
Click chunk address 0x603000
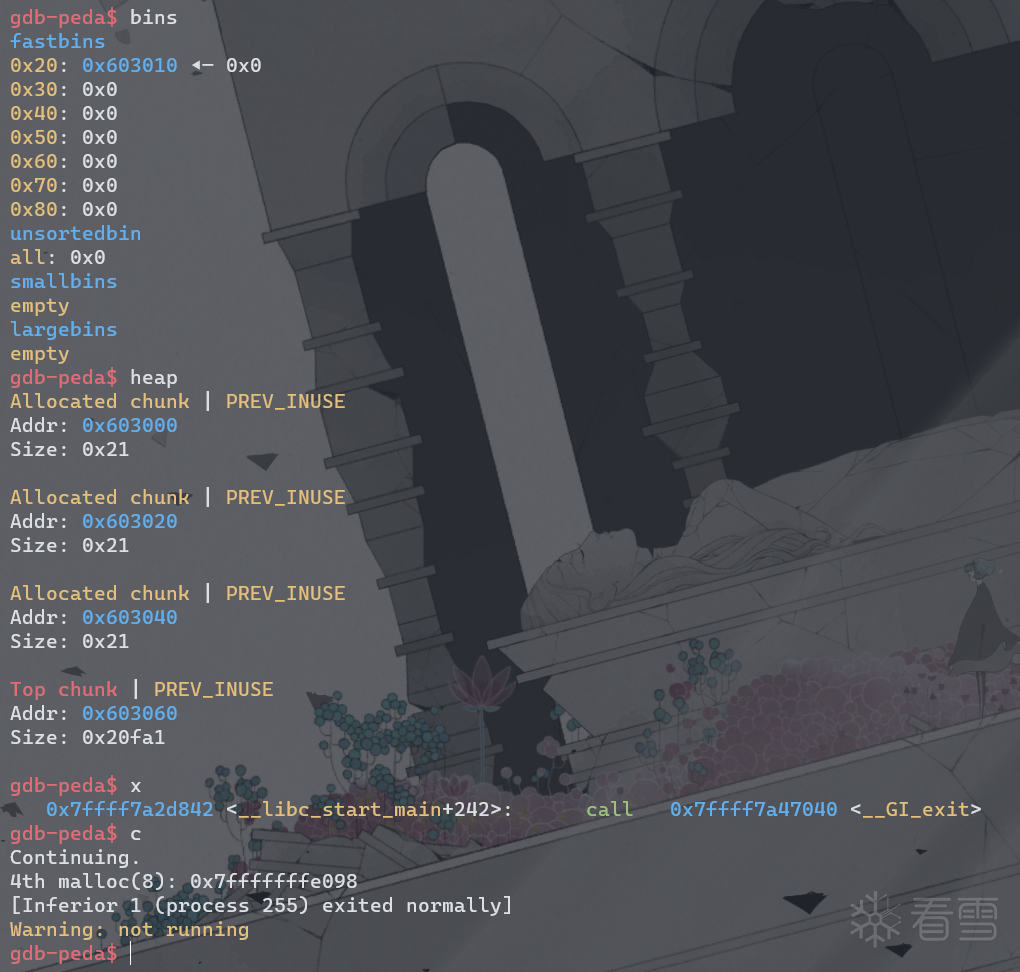[x=129, y=425]
